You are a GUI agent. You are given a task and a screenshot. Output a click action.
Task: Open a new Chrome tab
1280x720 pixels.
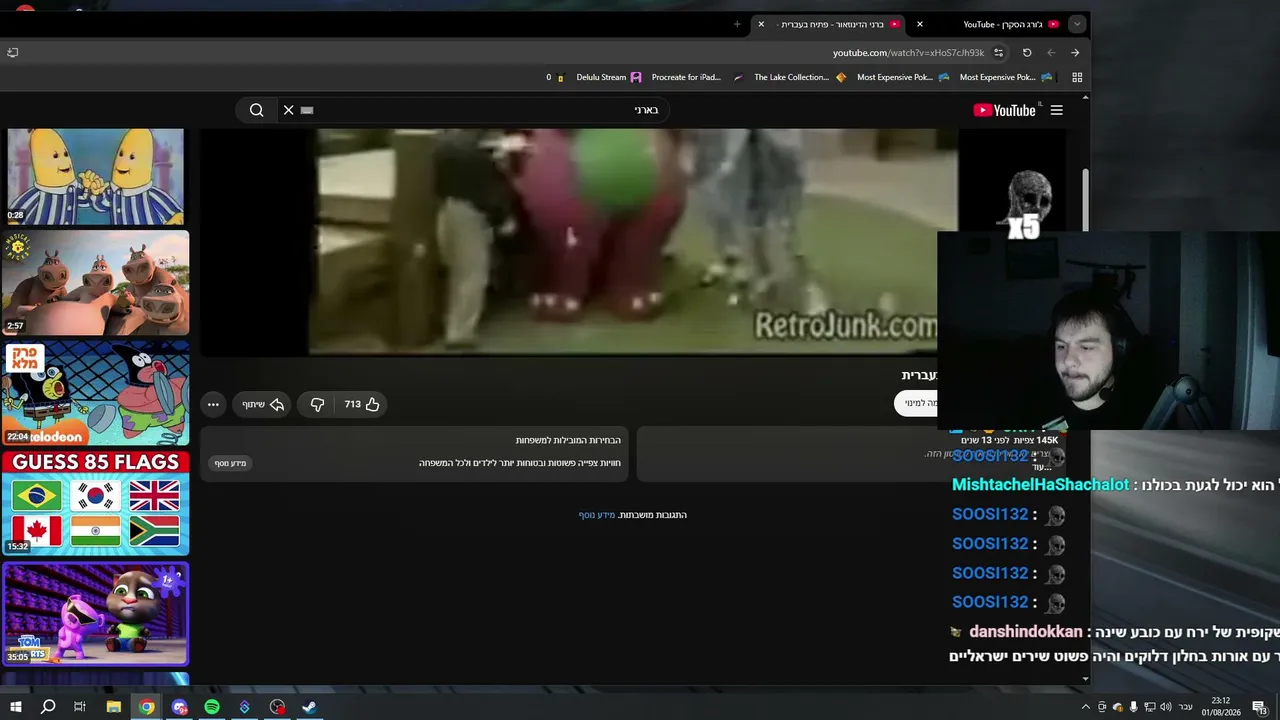737,24
